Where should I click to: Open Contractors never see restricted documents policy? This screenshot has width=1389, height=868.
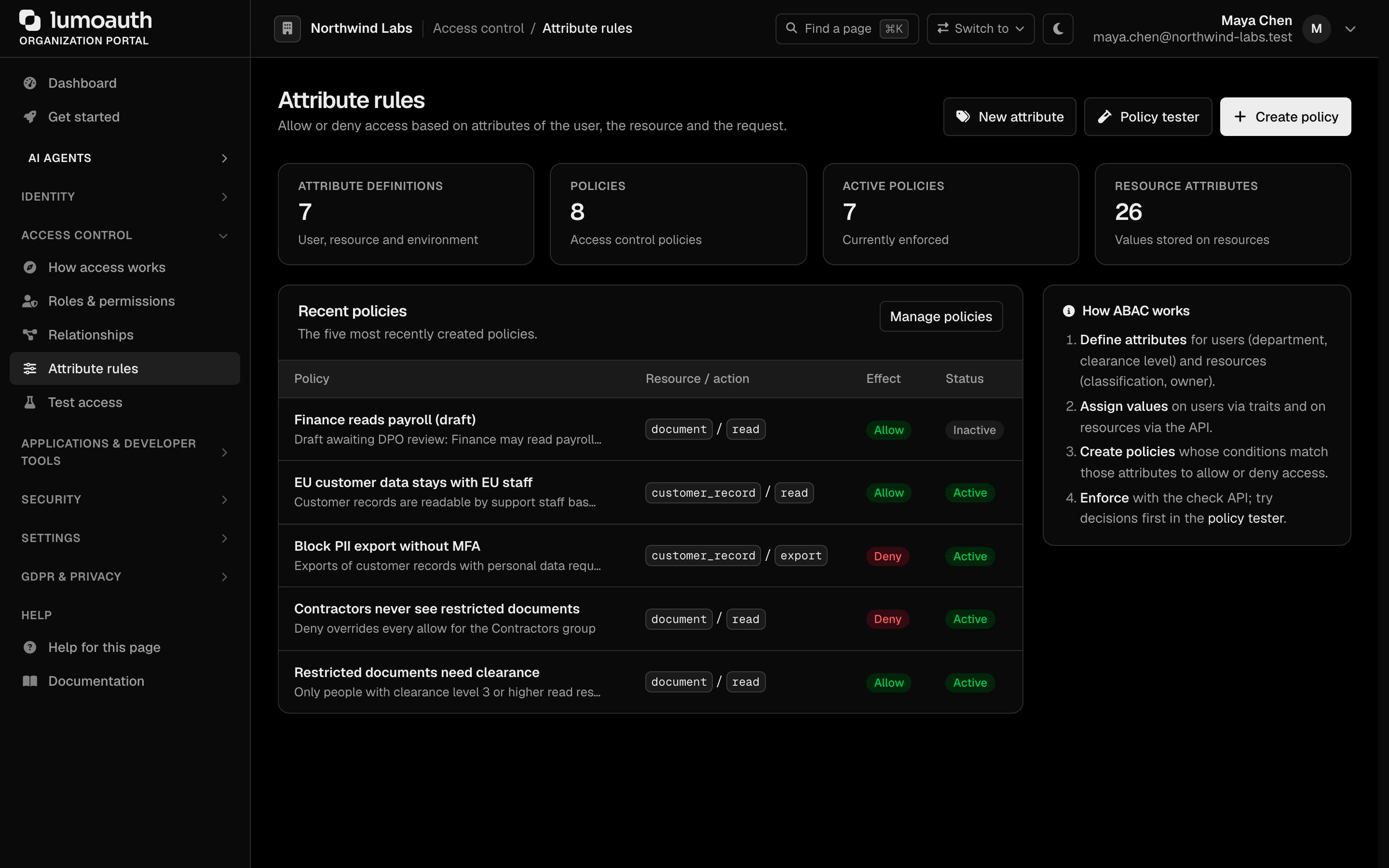click(x=437, y=609)
